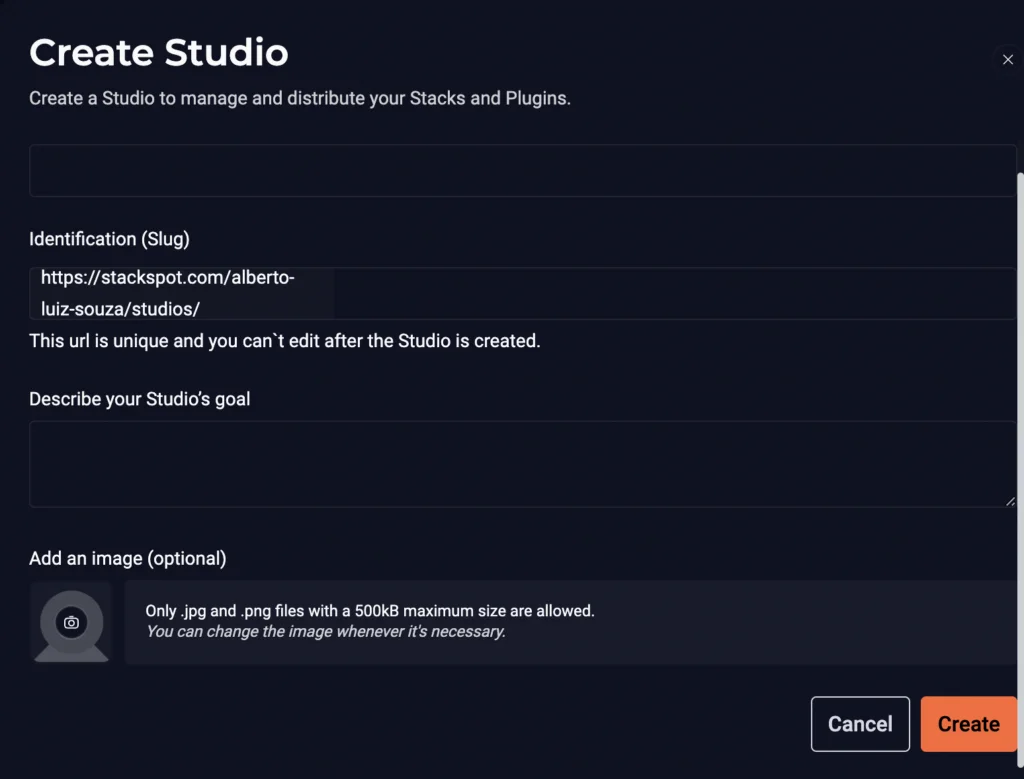Click the stackspot.com URL prefix text
Image resolution: width=1024 pixels, height=779 pixels.
click(168, 293)
